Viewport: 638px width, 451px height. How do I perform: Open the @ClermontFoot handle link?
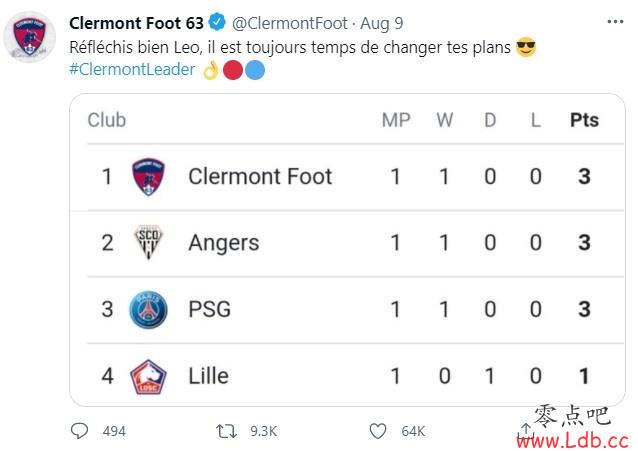point(290,23)
